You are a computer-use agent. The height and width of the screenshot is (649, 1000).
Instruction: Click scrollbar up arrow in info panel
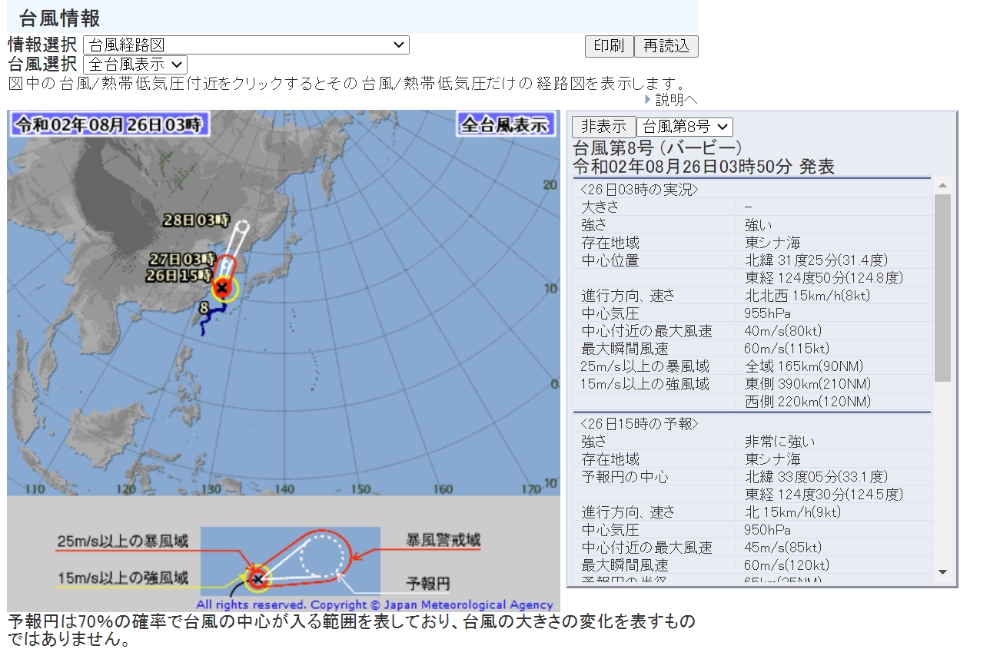943,186
